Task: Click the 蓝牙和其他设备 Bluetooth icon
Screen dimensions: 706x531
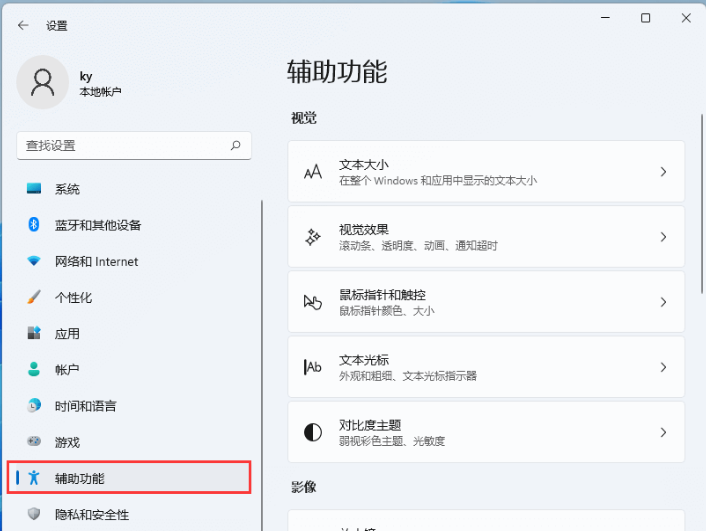Action: coord(34,225)
